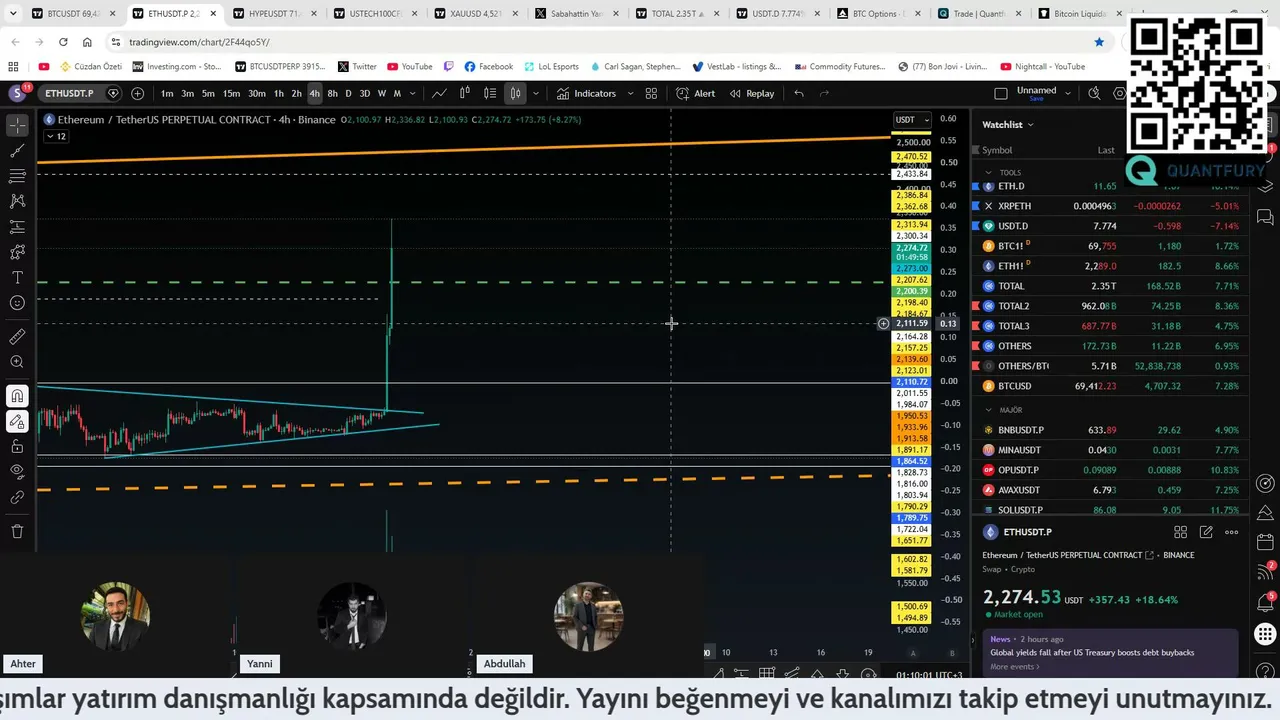Choose the active candles chart type
1280x720 pixels.
515,93
